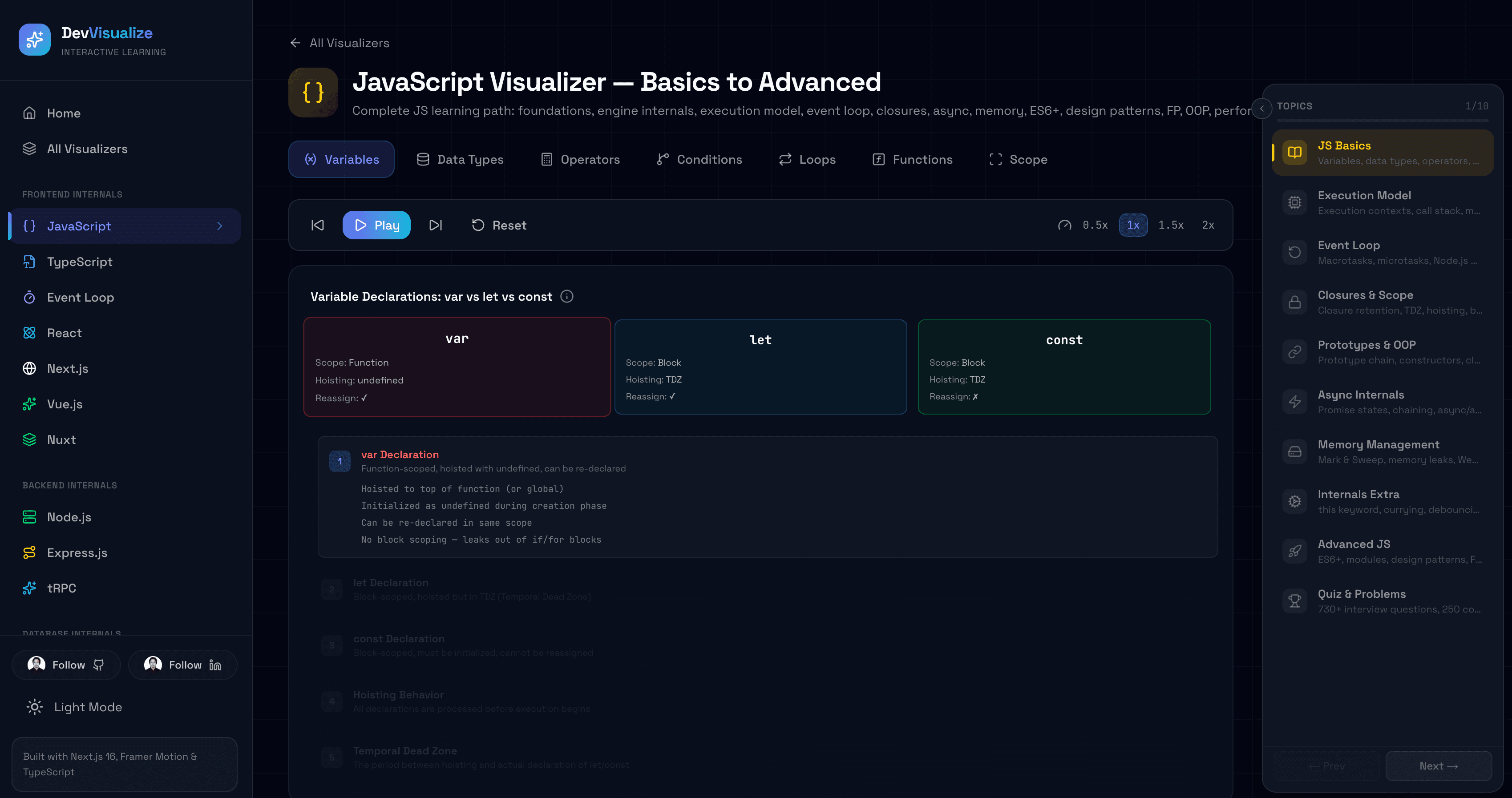Click the Next topic button
1512x798 pixels.
coord(1439,766)
